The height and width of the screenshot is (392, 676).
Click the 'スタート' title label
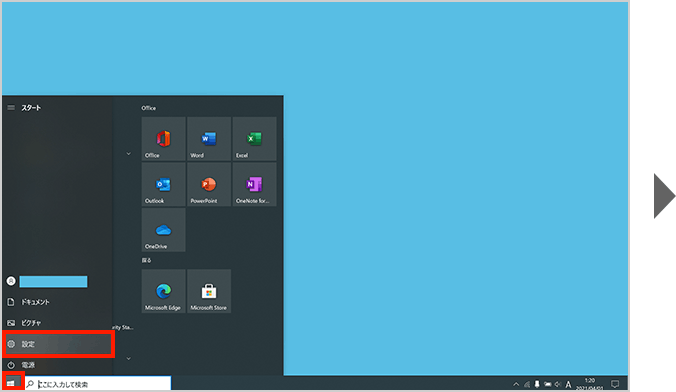point(31,107)
